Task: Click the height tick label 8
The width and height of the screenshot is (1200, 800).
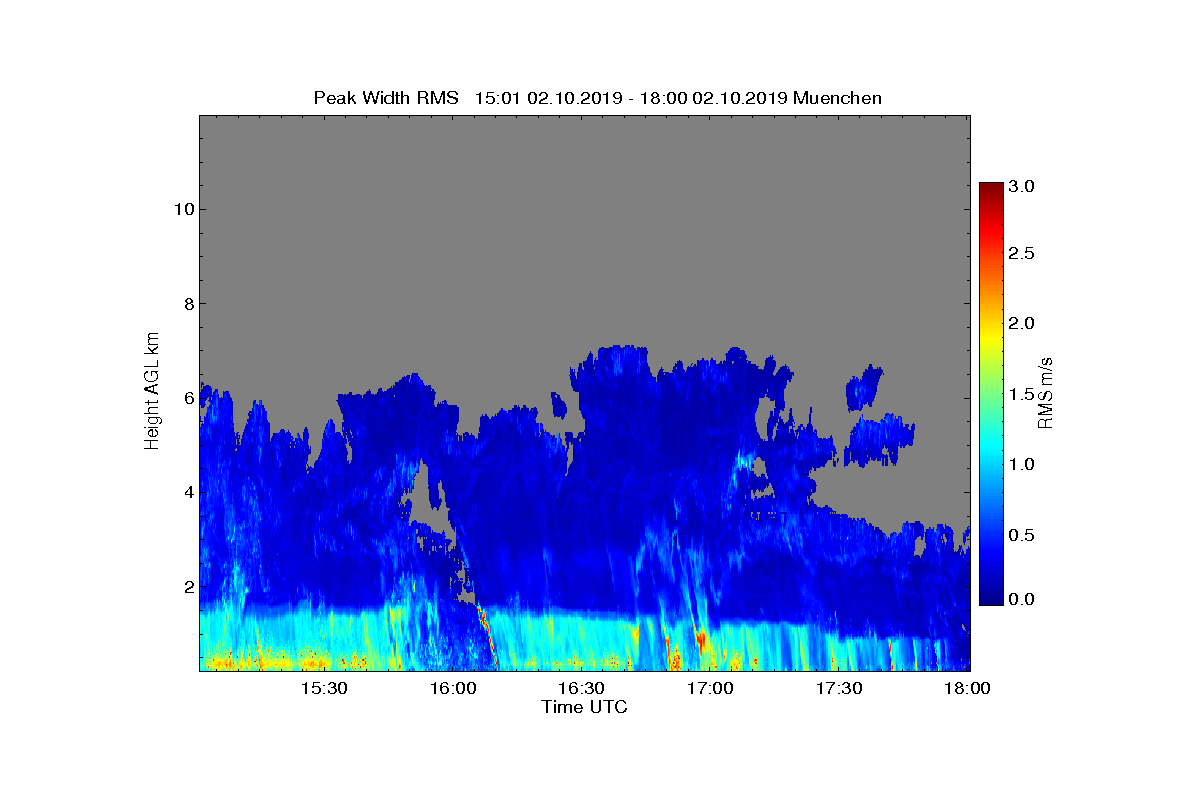Action: 187,303
